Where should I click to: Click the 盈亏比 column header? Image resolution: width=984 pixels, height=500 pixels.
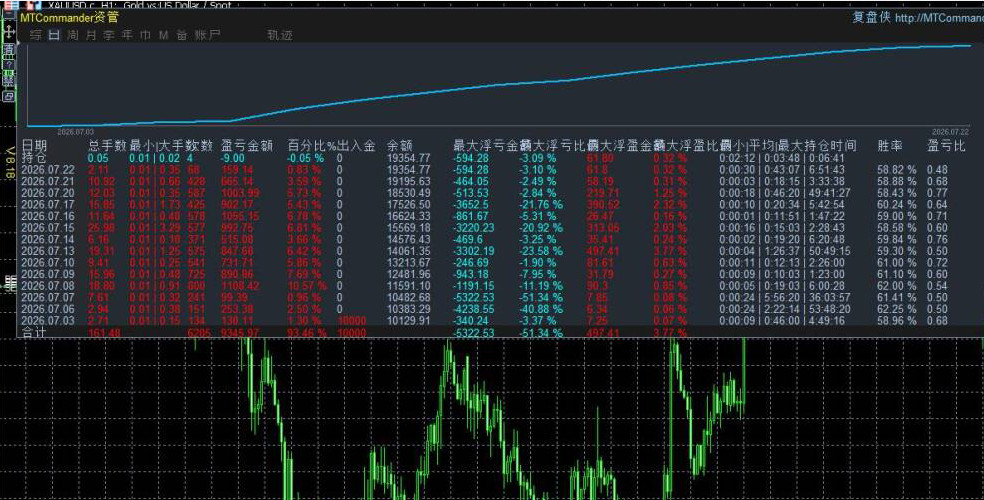click(946, 146)
